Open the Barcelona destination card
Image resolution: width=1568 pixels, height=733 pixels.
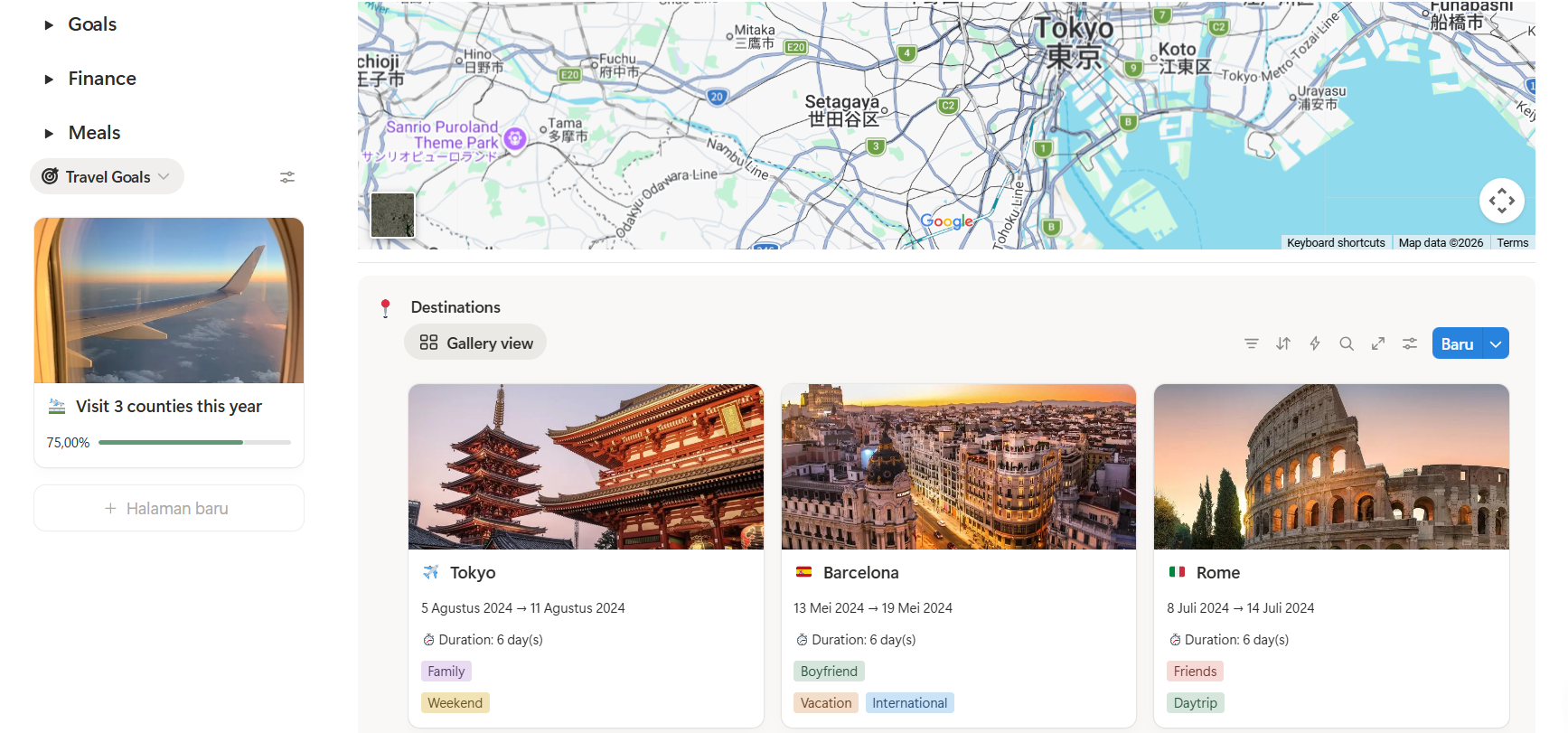[958, 556]
